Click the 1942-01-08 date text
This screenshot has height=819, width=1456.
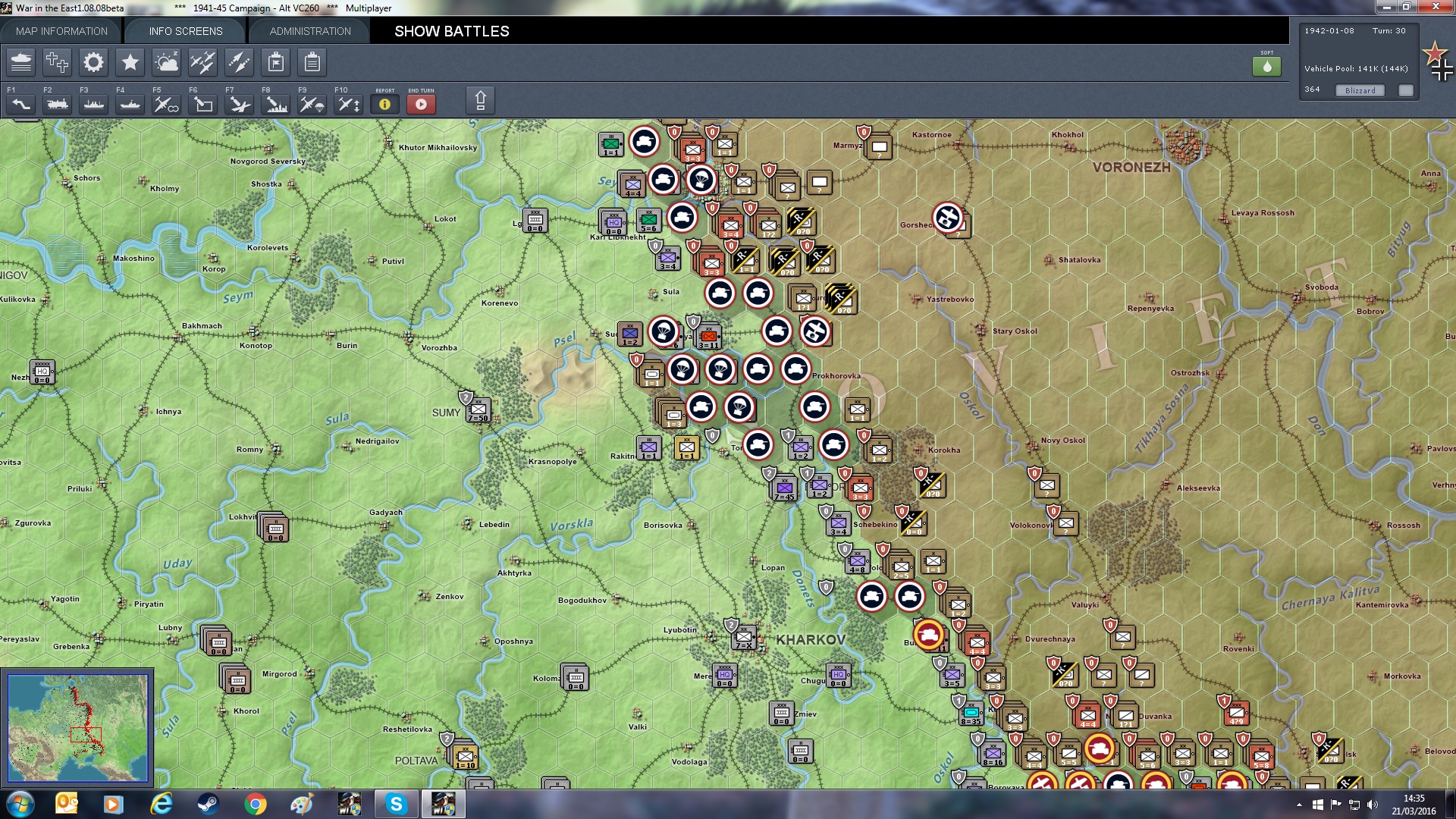[1329, 31]
